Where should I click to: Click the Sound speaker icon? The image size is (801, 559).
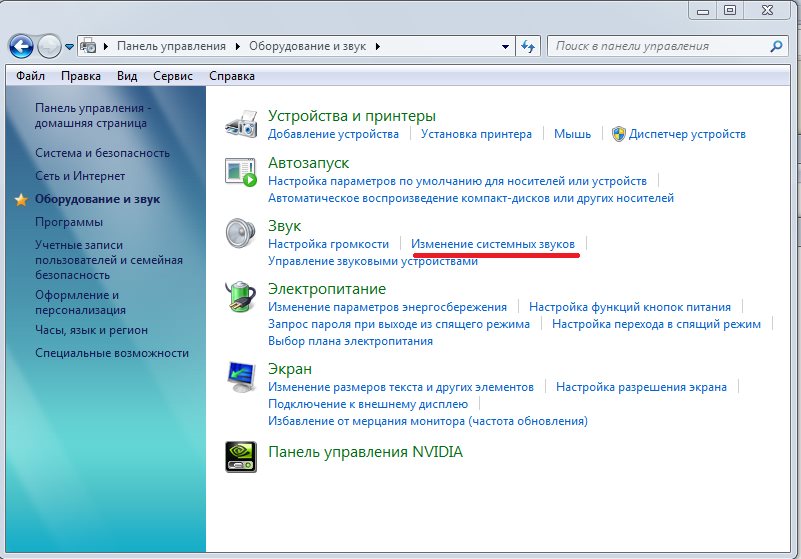point(241,233)
